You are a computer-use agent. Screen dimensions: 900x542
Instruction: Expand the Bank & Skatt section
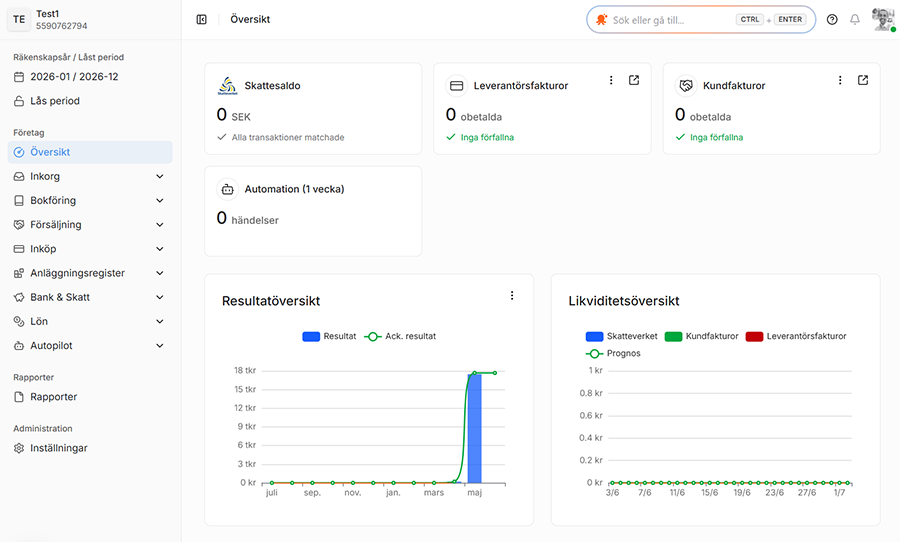[90, 297]
